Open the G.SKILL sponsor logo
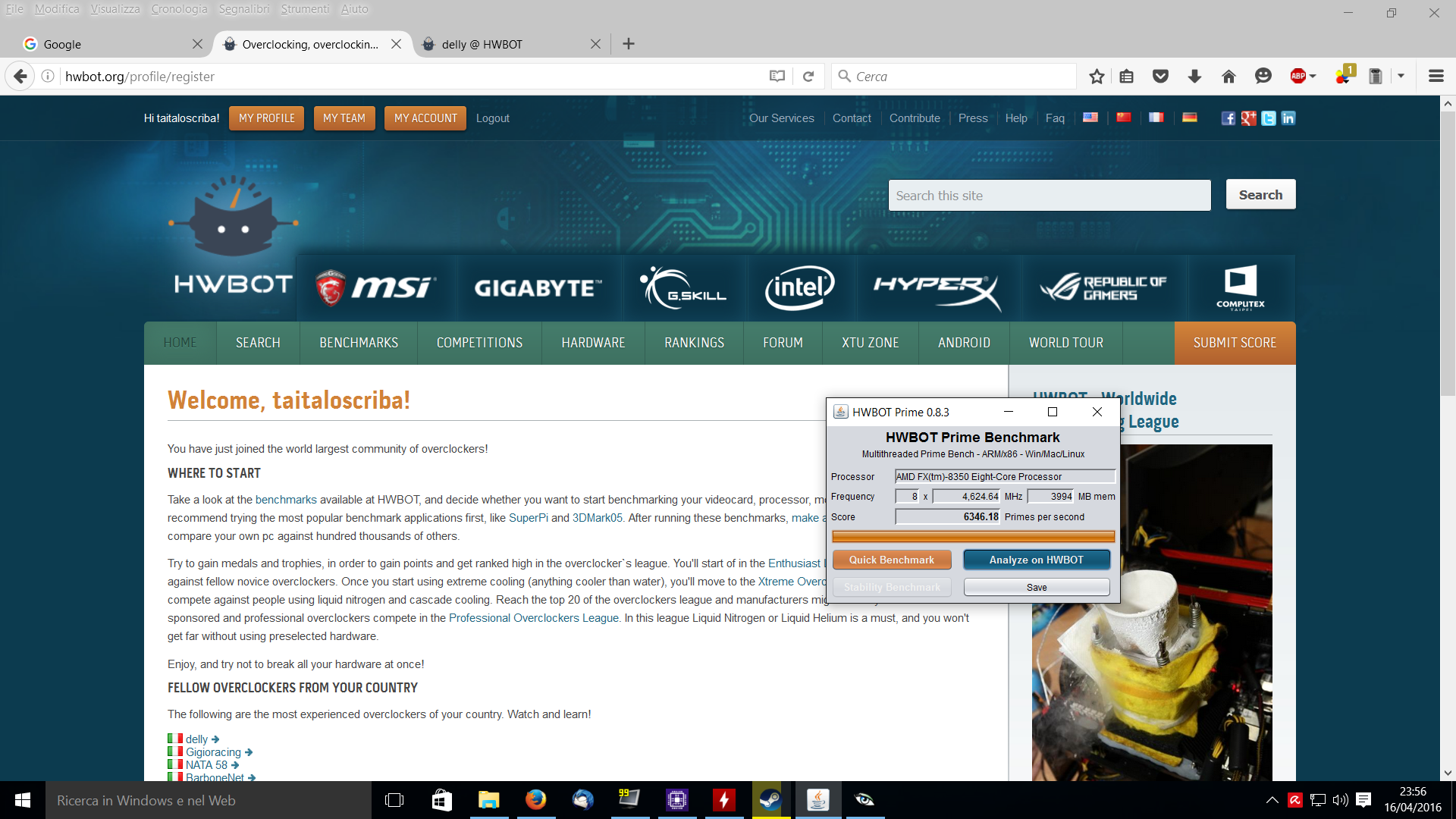This screenshot has width=1456, height=819. click(x=683, y=288)
